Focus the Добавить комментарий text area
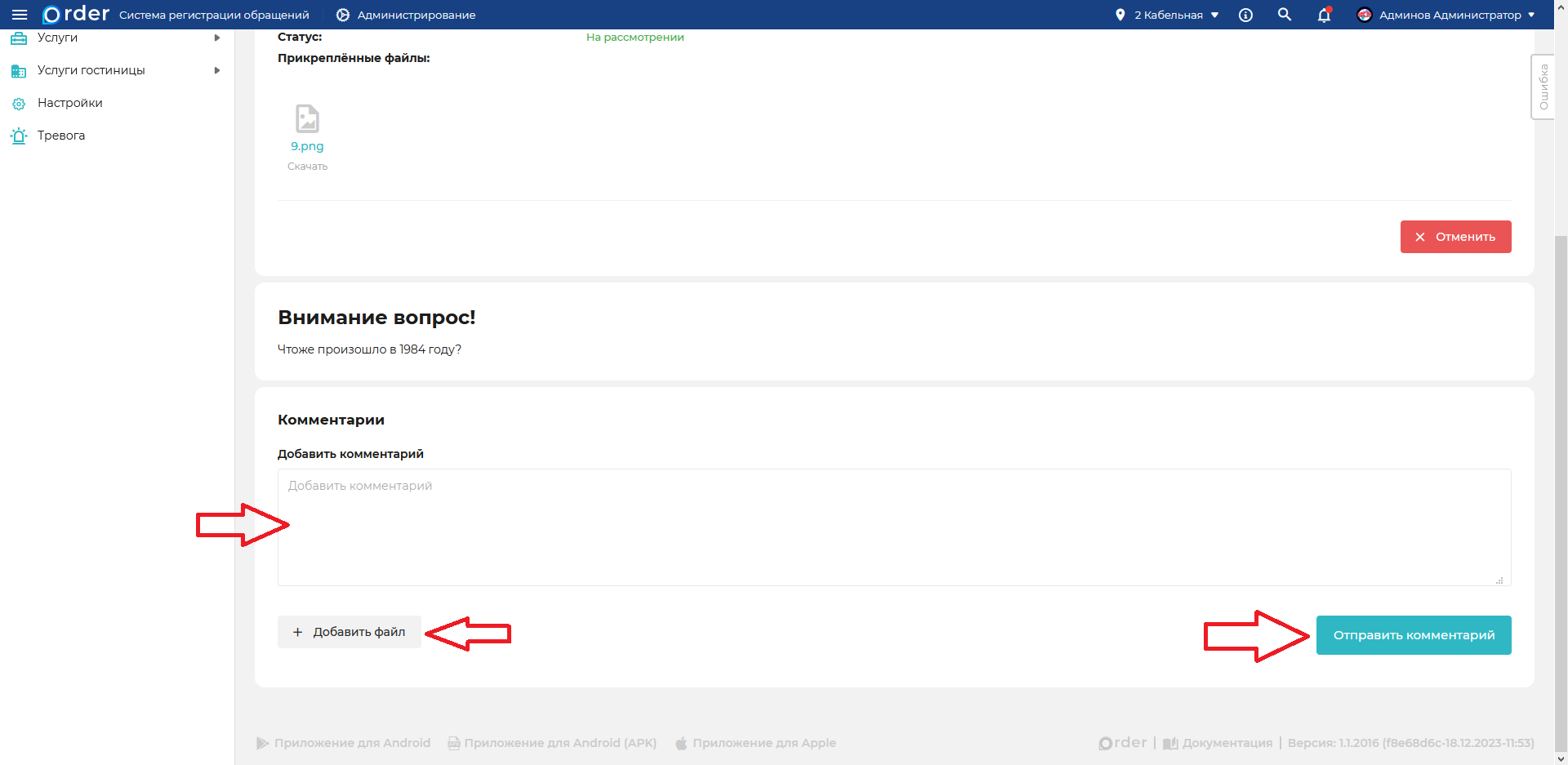 point(894,527)
